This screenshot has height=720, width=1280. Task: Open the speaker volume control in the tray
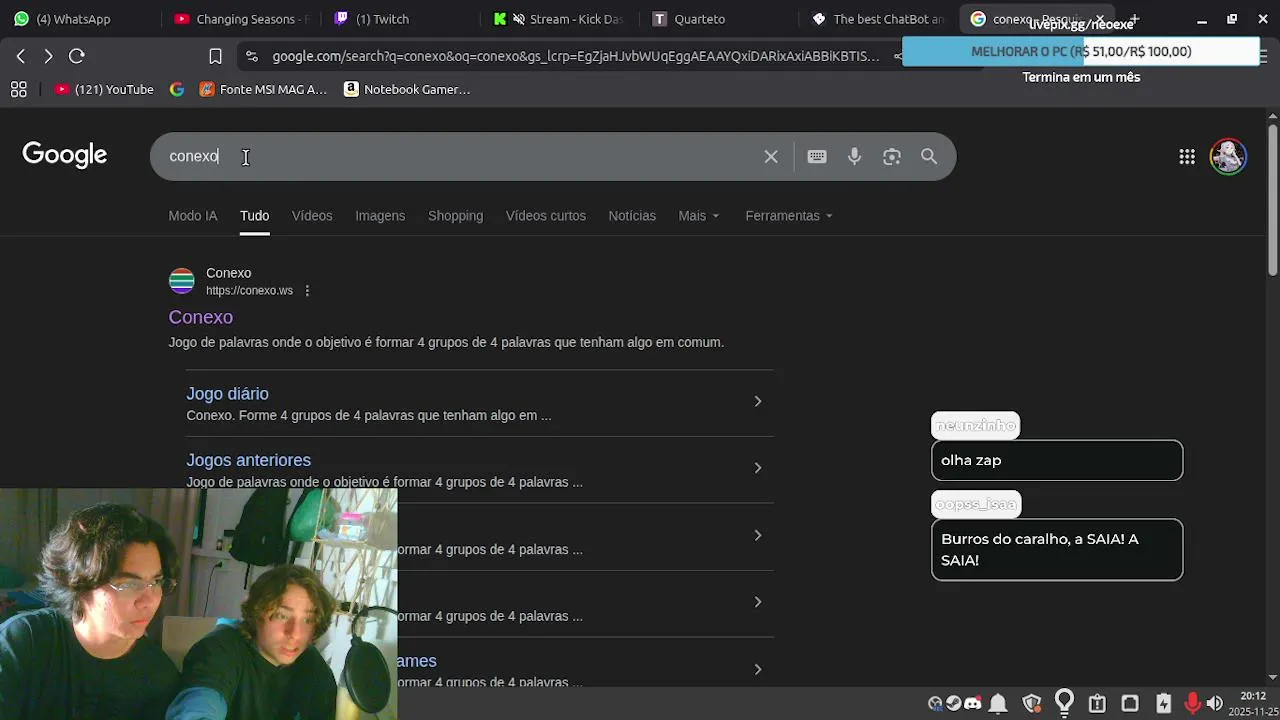pyautogui.click(x=1214, y=703)
